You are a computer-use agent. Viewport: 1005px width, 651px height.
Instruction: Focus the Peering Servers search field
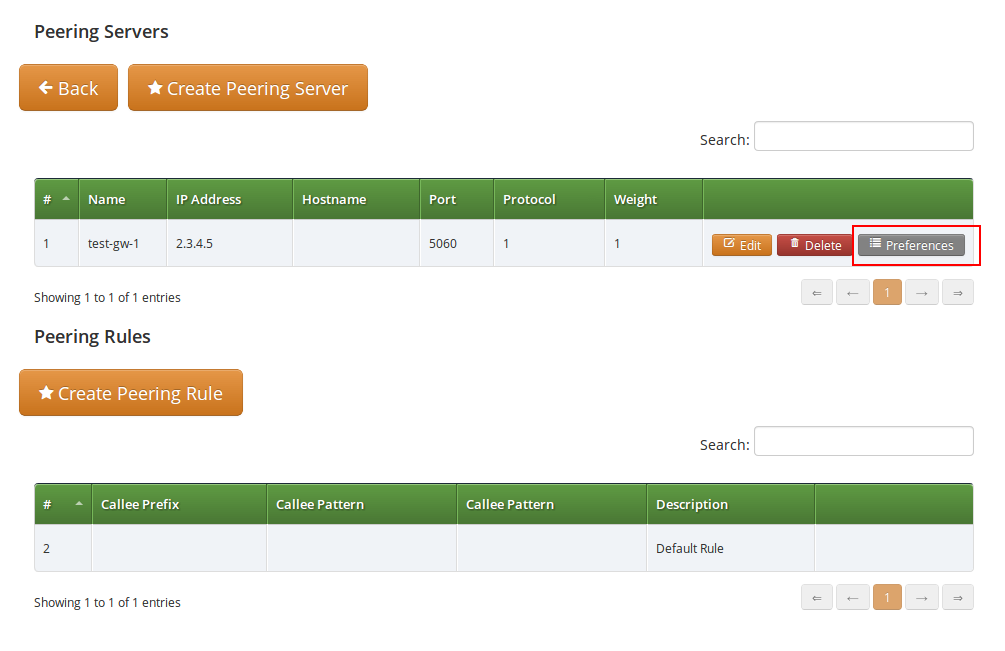[863, 137]
